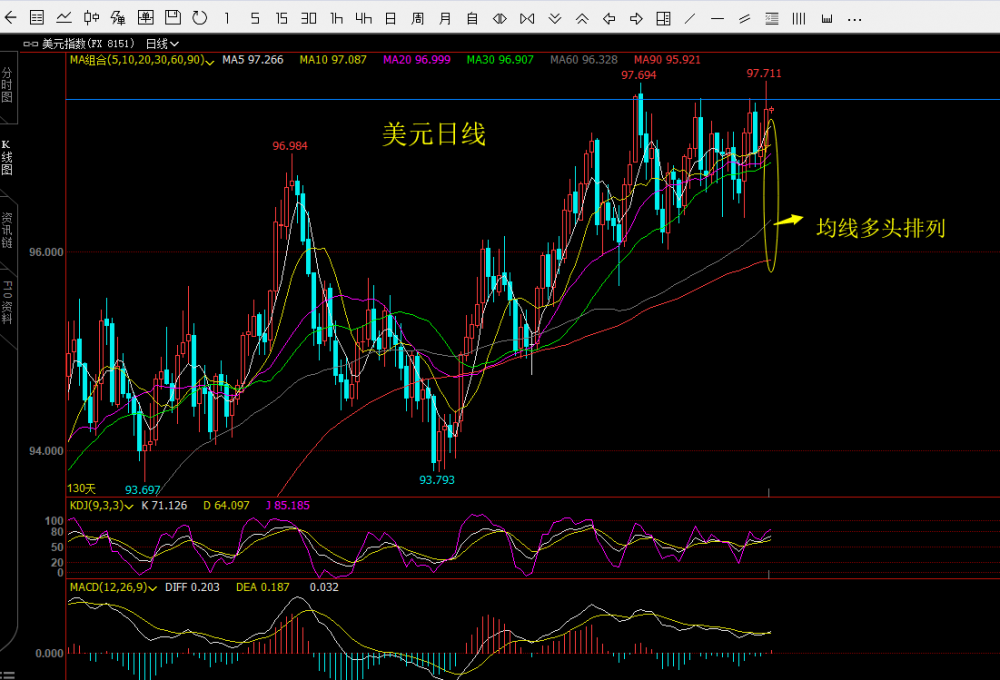Click the MA30 96.907 value
The width and height of the screenshot is (1000, 680).
pyautogui.click(x=500, y=60)
